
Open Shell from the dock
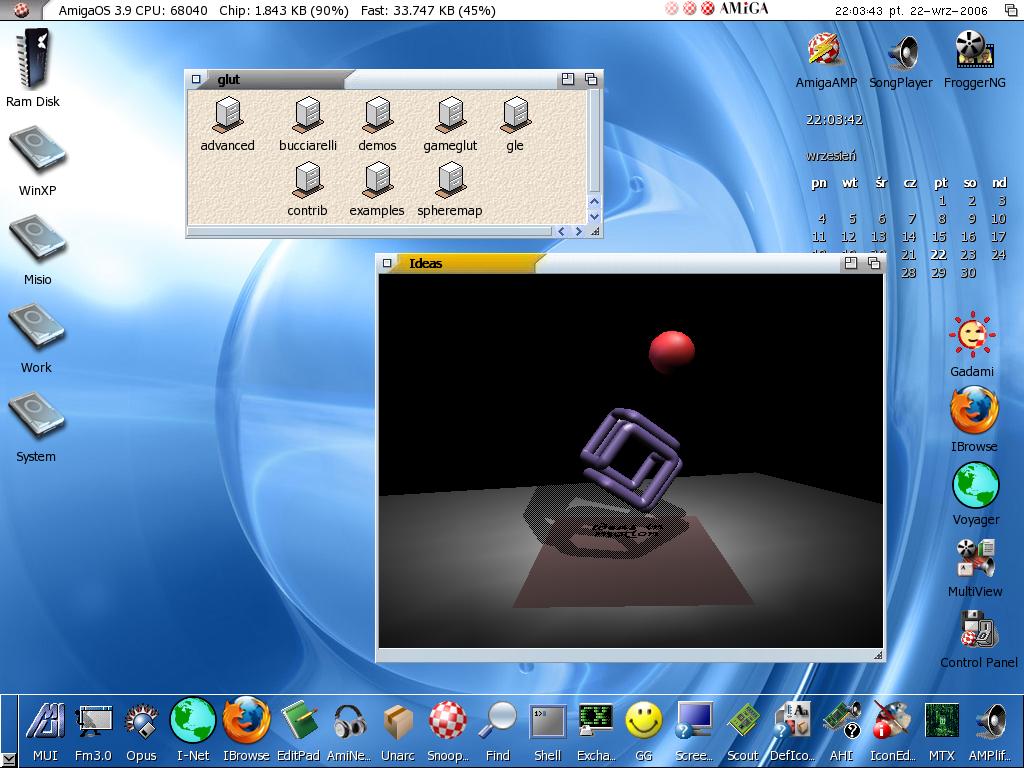(x=547, y=722)
